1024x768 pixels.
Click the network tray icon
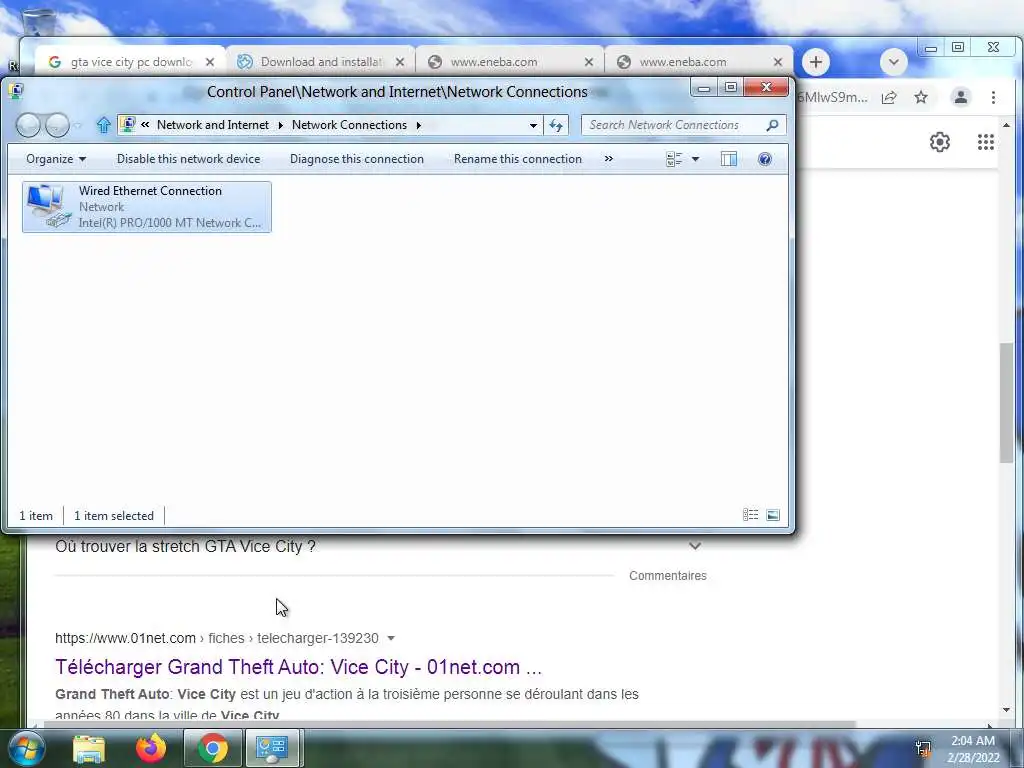point(923,748)
